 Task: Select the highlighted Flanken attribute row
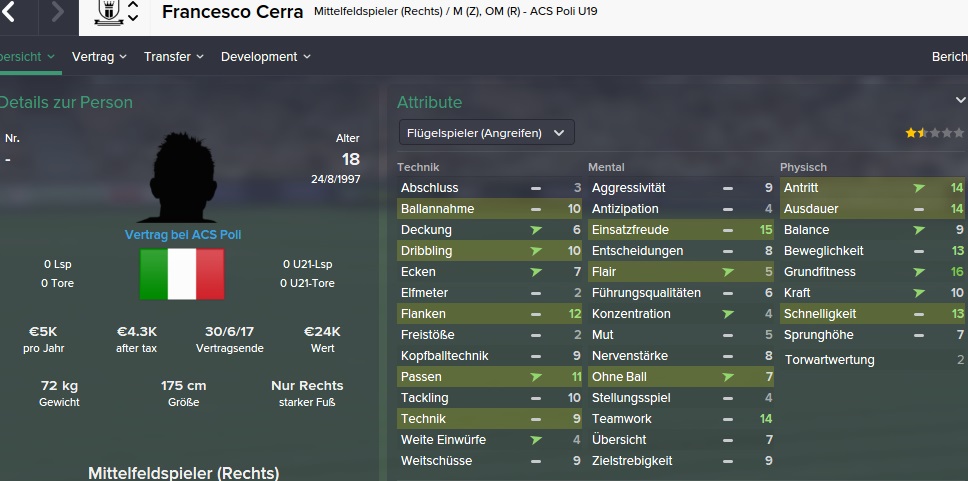(x=489, y=314)
